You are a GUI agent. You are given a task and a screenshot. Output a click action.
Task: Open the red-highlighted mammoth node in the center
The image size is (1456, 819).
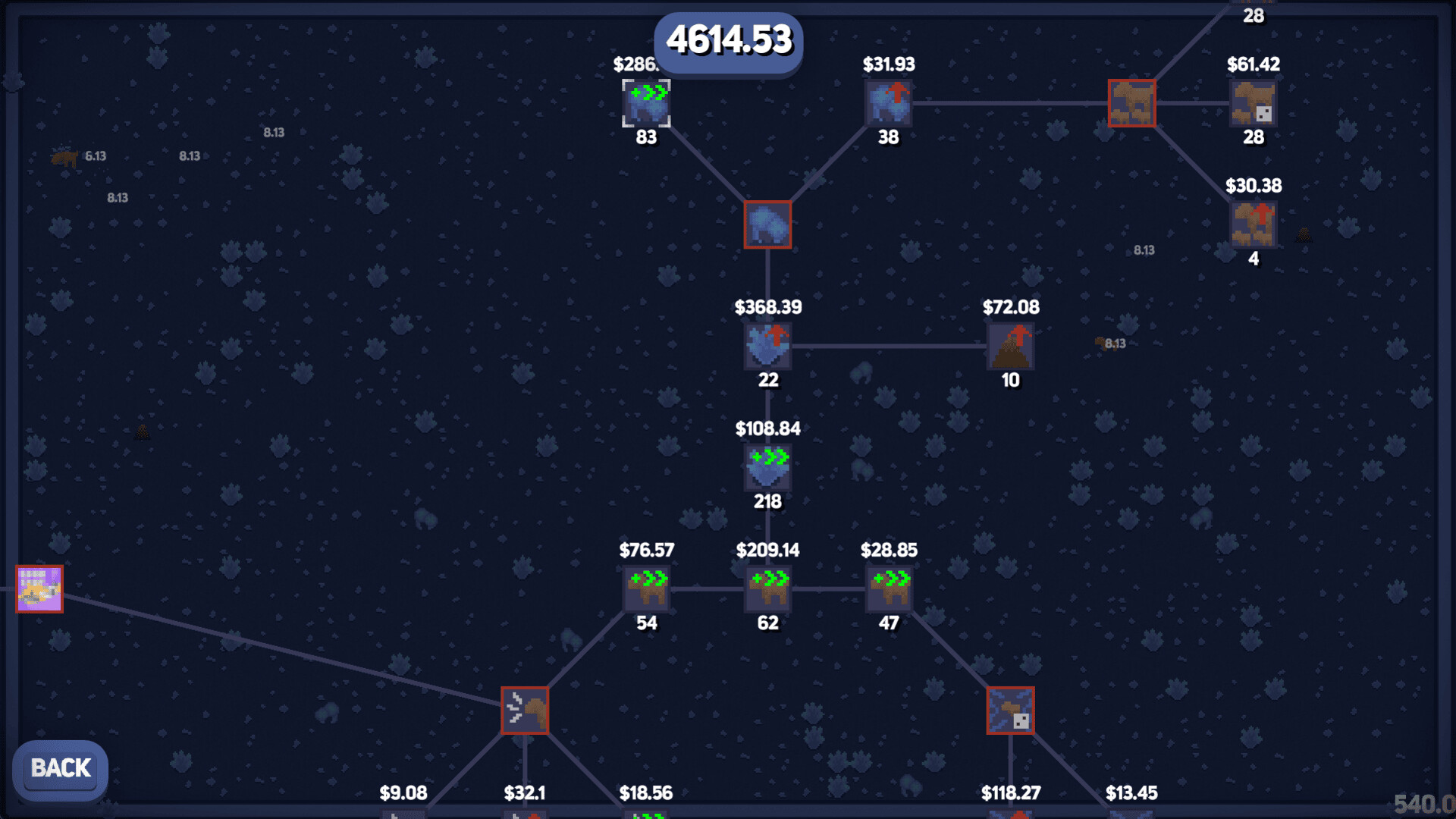coord(767,224)
